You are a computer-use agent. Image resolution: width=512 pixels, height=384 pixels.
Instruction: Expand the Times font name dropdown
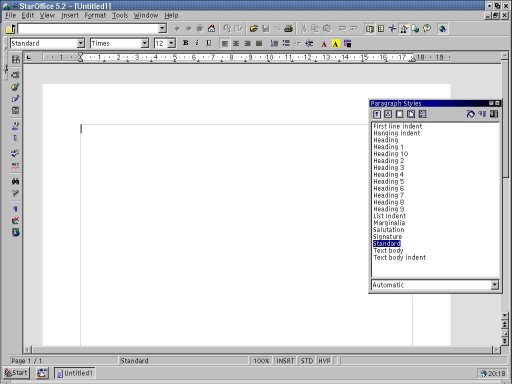(x=145, y=43)
